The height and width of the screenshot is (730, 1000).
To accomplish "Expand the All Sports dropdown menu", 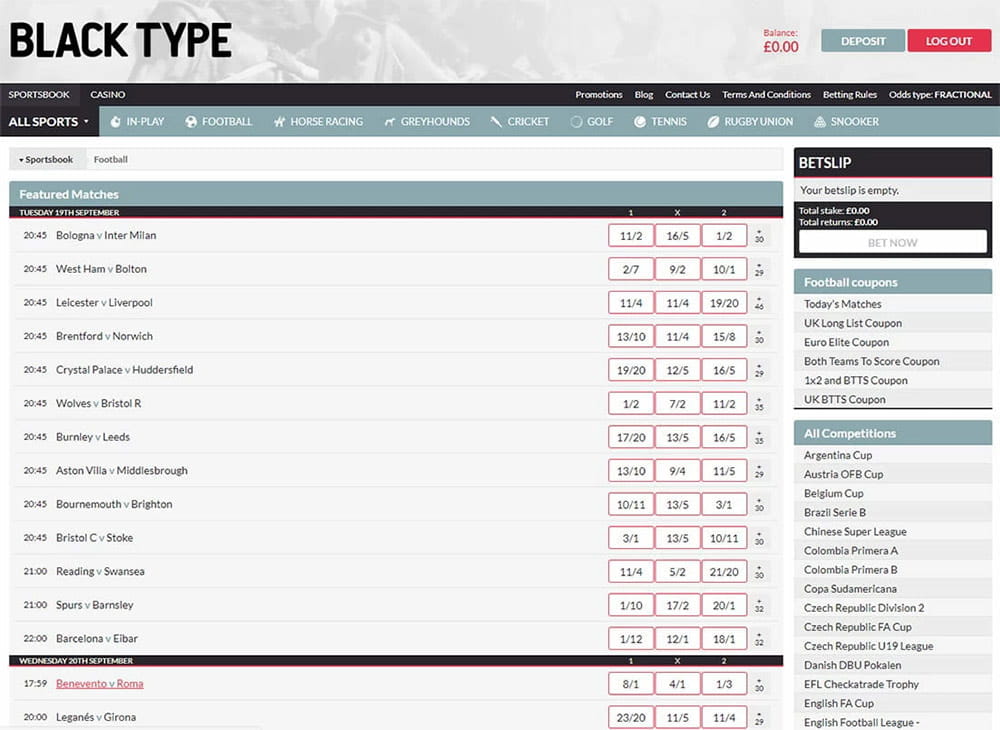I will coord(49,122).
